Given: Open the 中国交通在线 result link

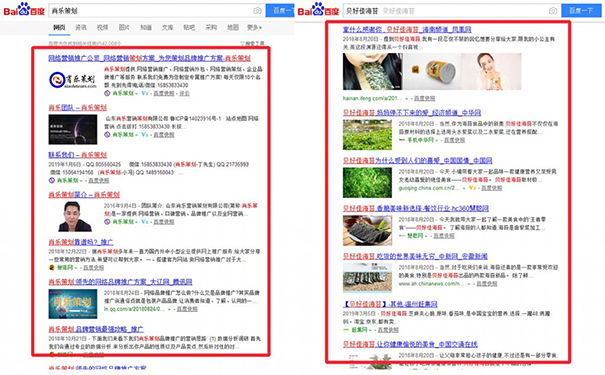Looking at the screenshot, I should point(410,344).
